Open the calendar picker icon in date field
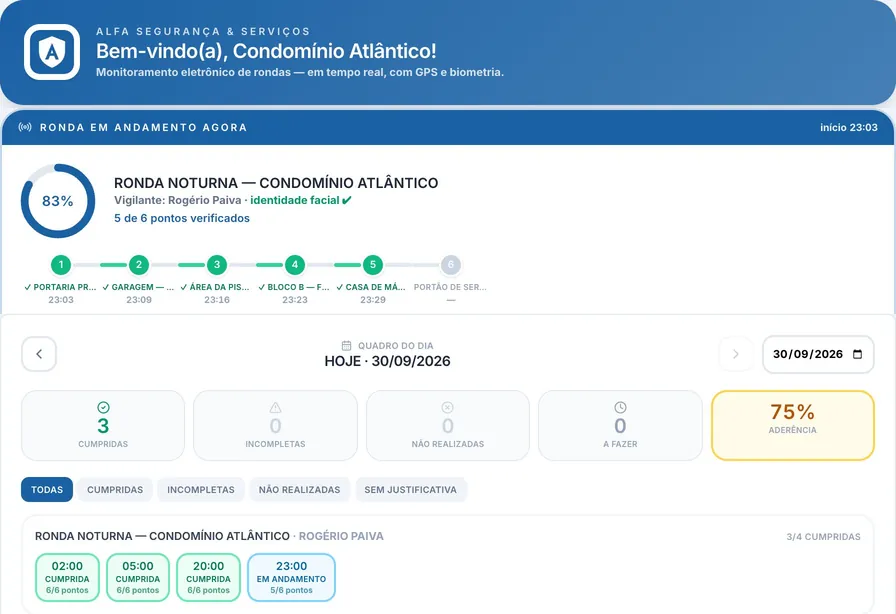Image resolution: width=896 pixels, height=614 pixels. tap(857, 354)
